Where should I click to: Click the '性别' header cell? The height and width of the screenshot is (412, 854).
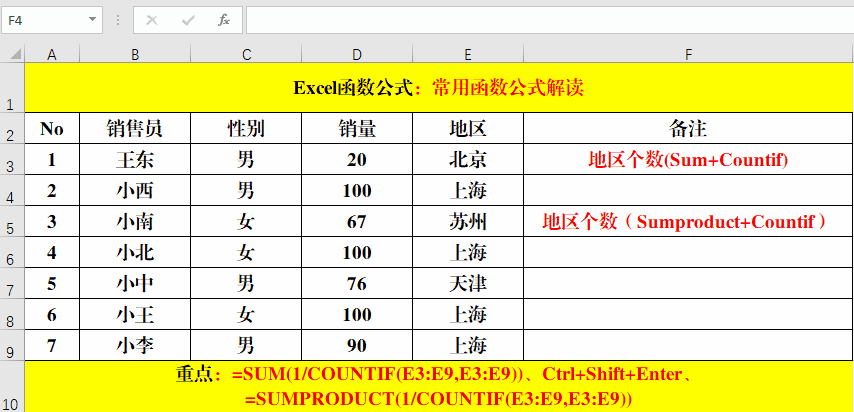tap(246, 129)
